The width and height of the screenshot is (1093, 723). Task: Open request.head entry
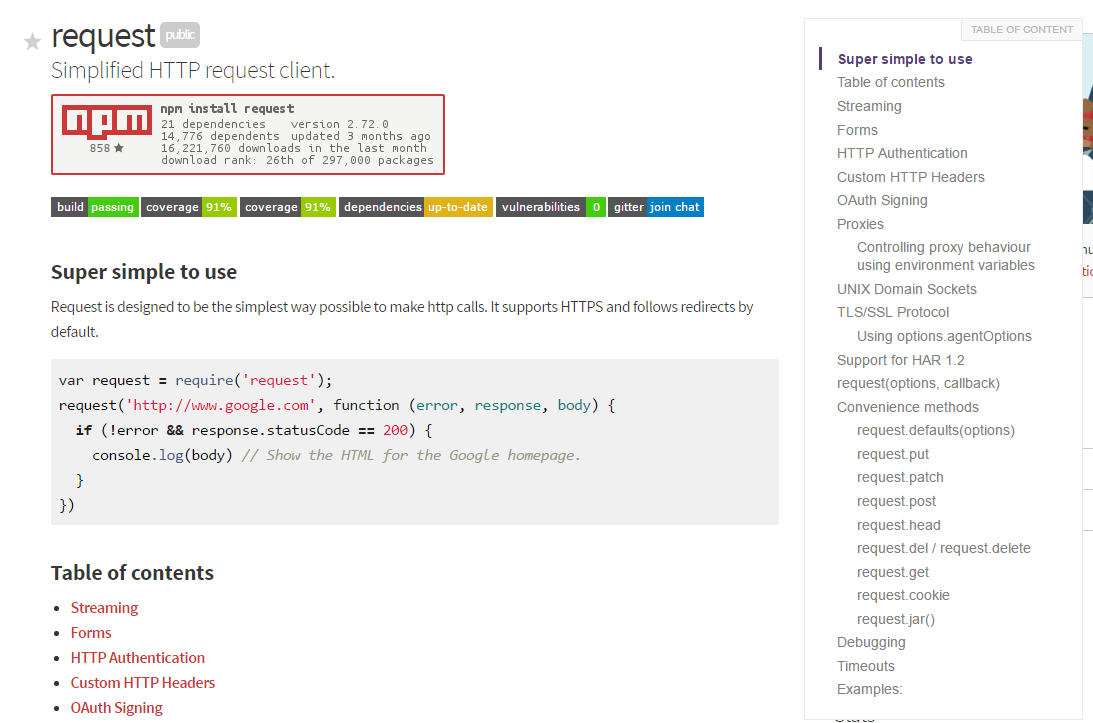pyautogui.click(x=898, y=525)
